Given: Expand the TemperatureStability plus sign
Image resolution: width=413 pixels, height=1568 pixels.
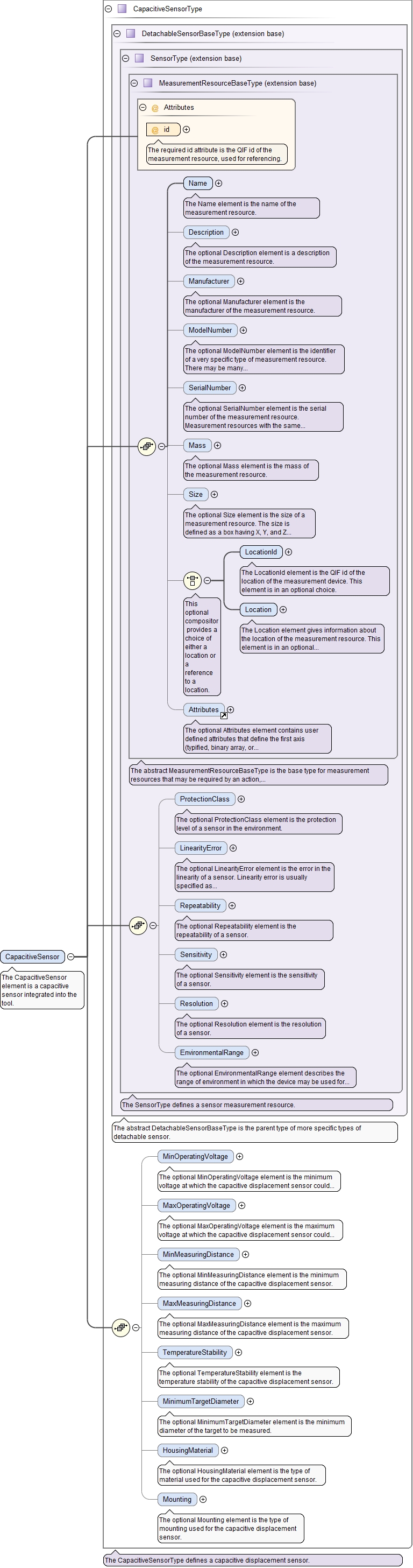Looking at the screenshot, I should pyautogui.click(x=238, y=1353).
